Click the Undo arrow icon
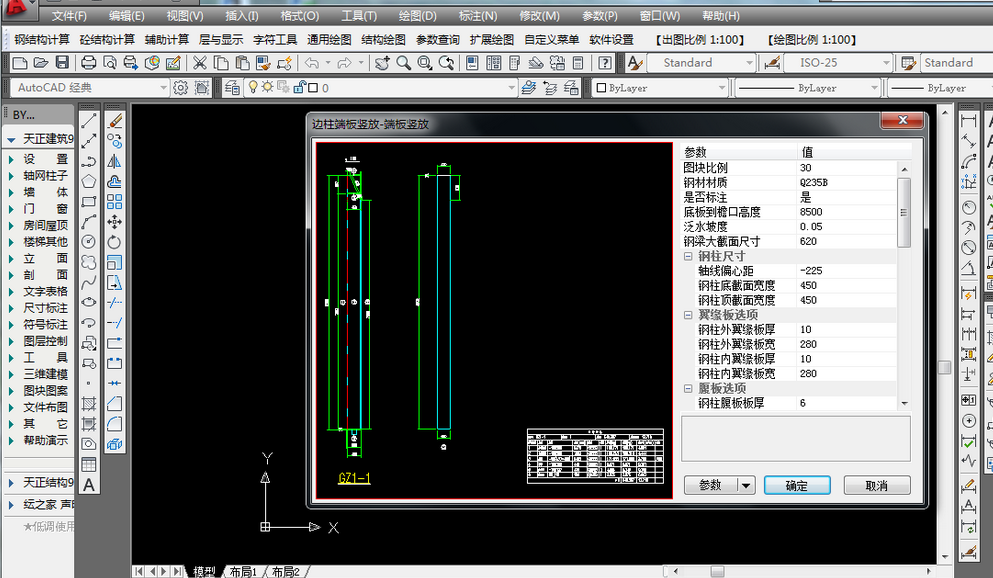Image resolution: width=993 pixels, height=578 pixels. tap(312, 63)
